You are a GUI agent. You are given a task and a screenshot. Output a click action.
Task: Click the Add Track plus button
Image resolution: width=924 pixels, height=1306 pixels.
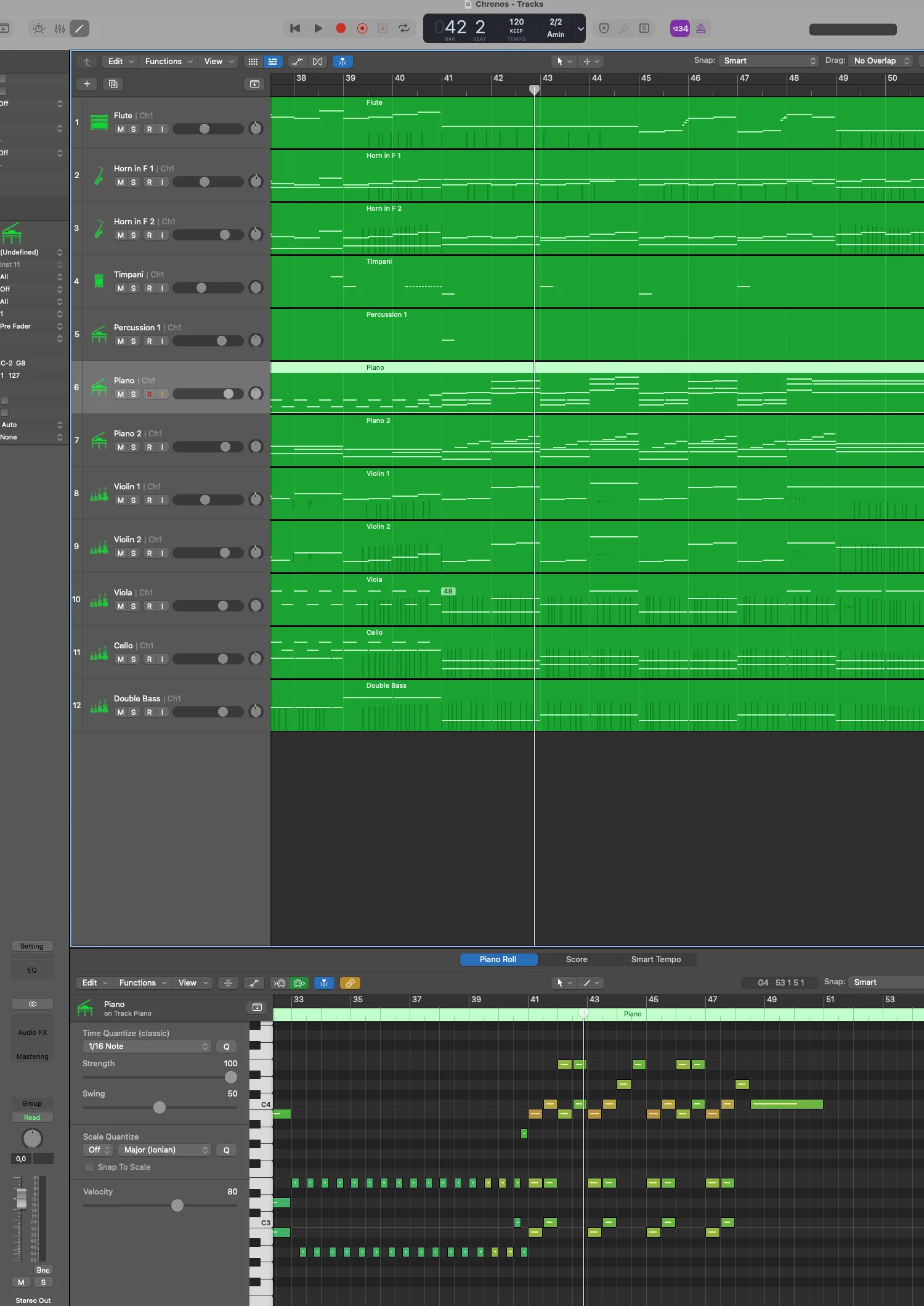tap(87, 84)
